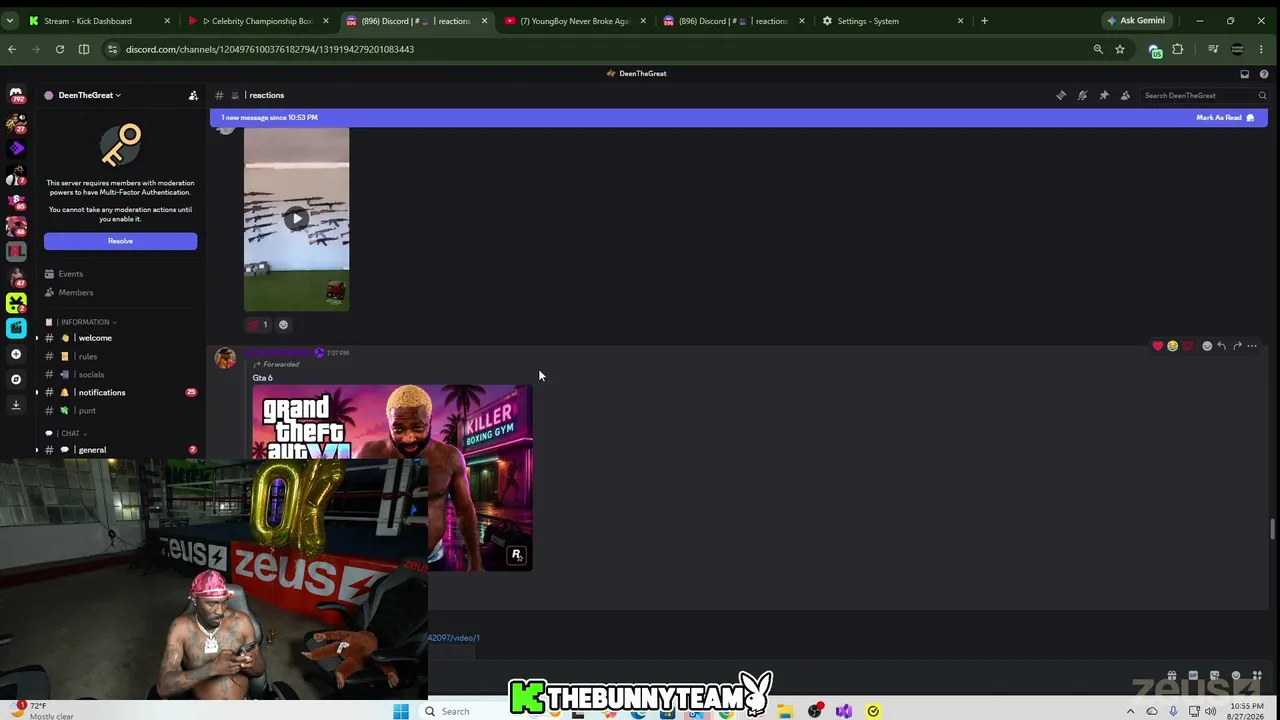1280x720 pixels.
Task: Collapse the CHAT channel category
Action: [x=66, y=433]
